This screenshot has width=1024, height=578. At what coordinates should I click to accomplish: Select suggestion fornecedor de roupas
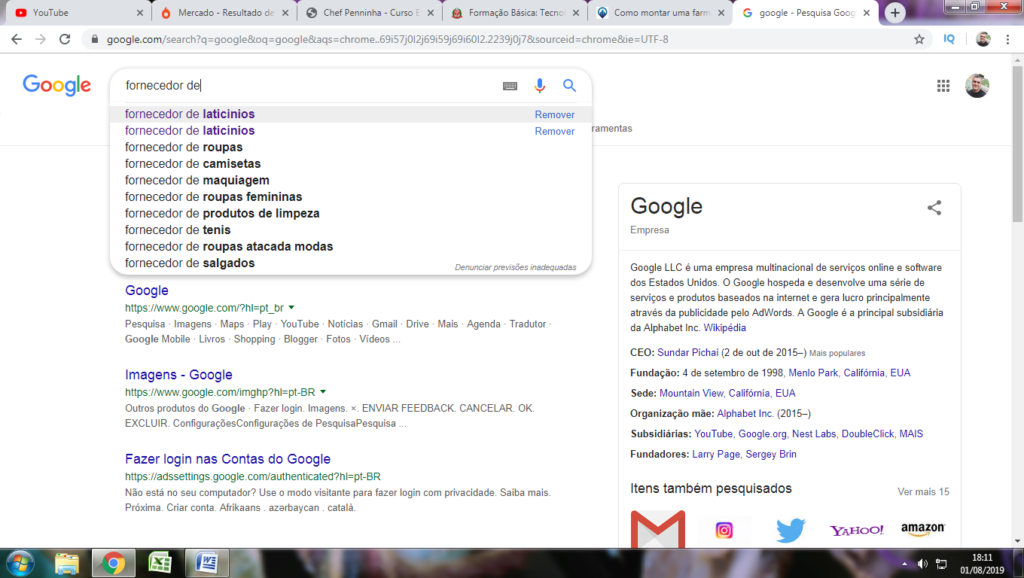[x=351, y=147]
